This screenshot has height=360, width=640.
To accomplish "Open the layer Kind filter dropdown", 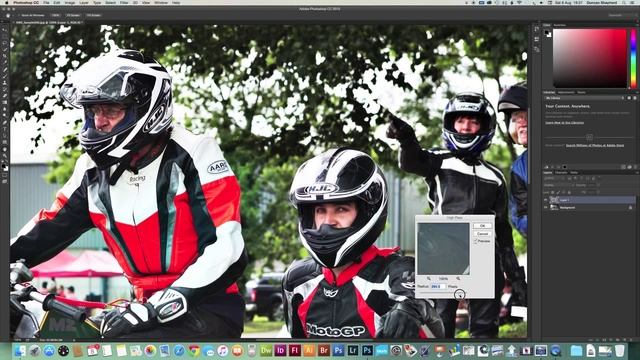I will pyautogui.click(x=554, y=178).
